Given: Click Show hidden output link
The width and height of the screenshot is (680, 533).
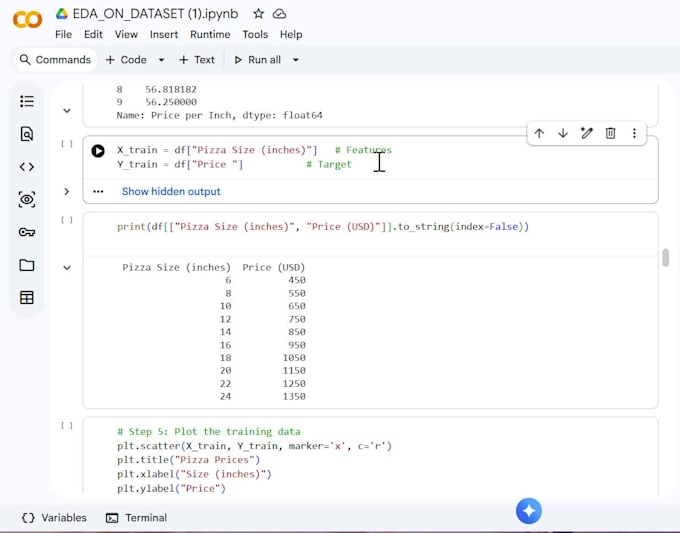Looking at the screenshot, I should coord(171,191).
